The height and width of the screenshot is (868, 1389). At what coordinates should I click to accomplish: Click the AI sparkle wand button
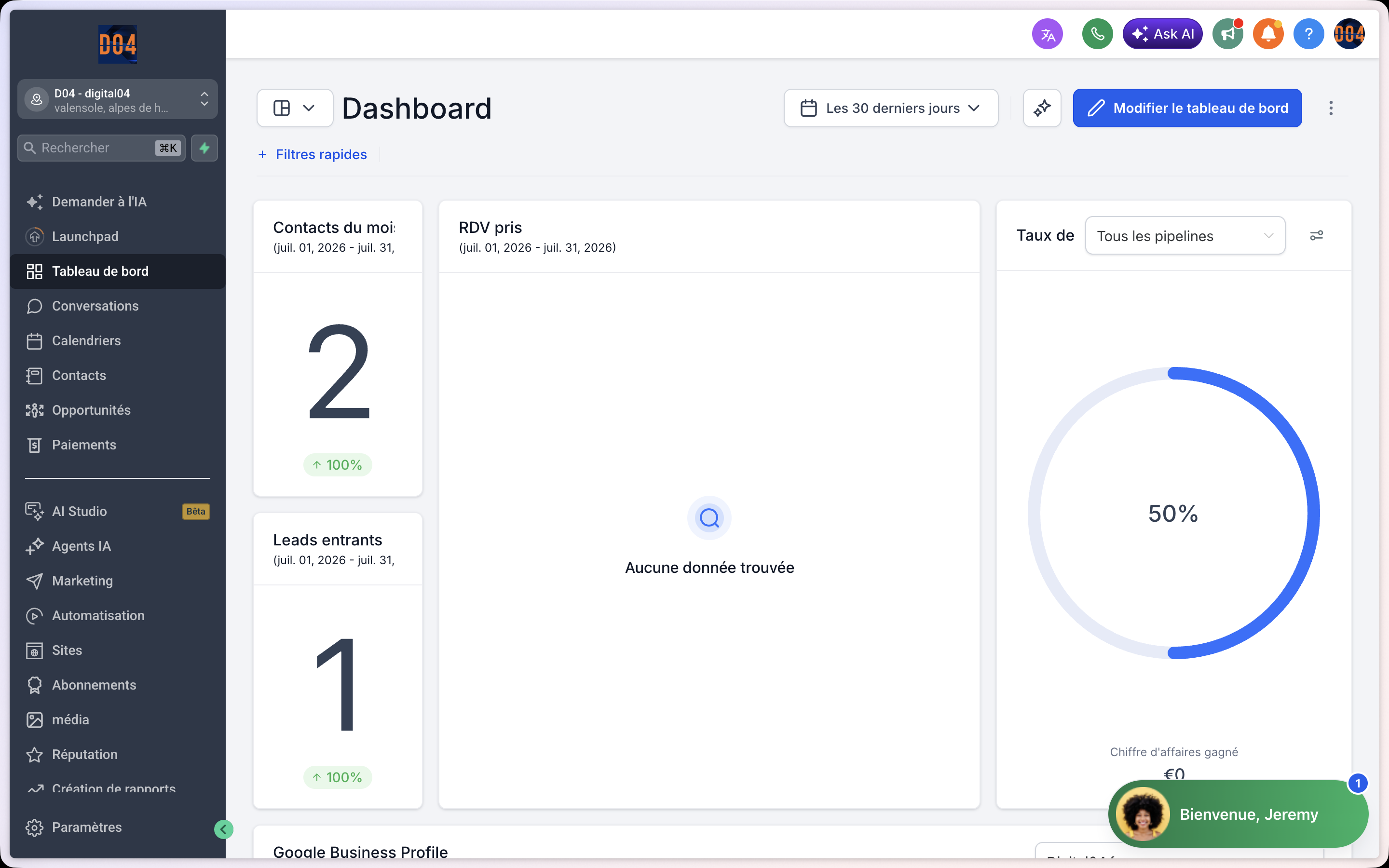click(x=1042, y=108)
